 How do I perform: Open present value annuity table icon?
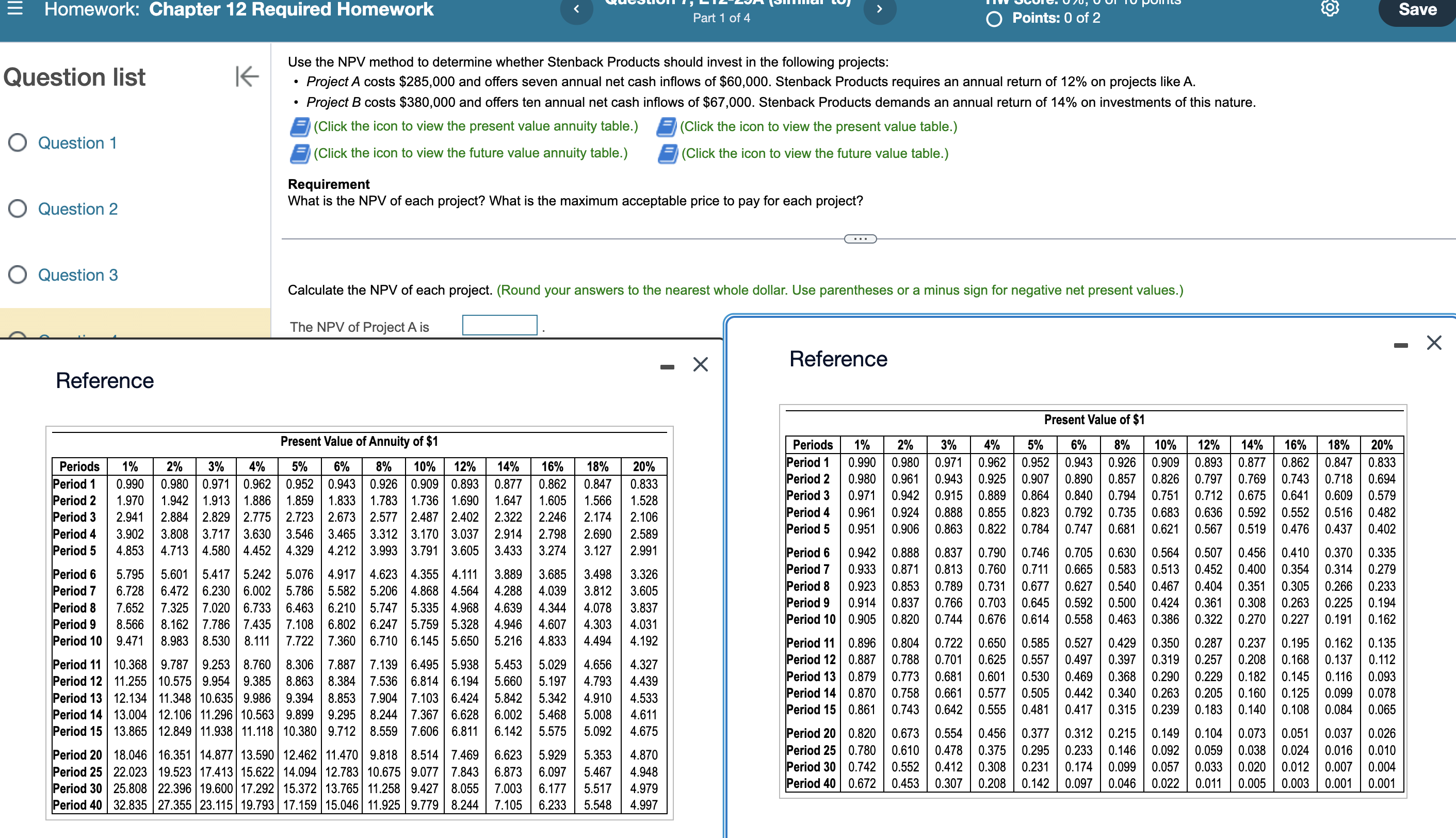[299, 126]
